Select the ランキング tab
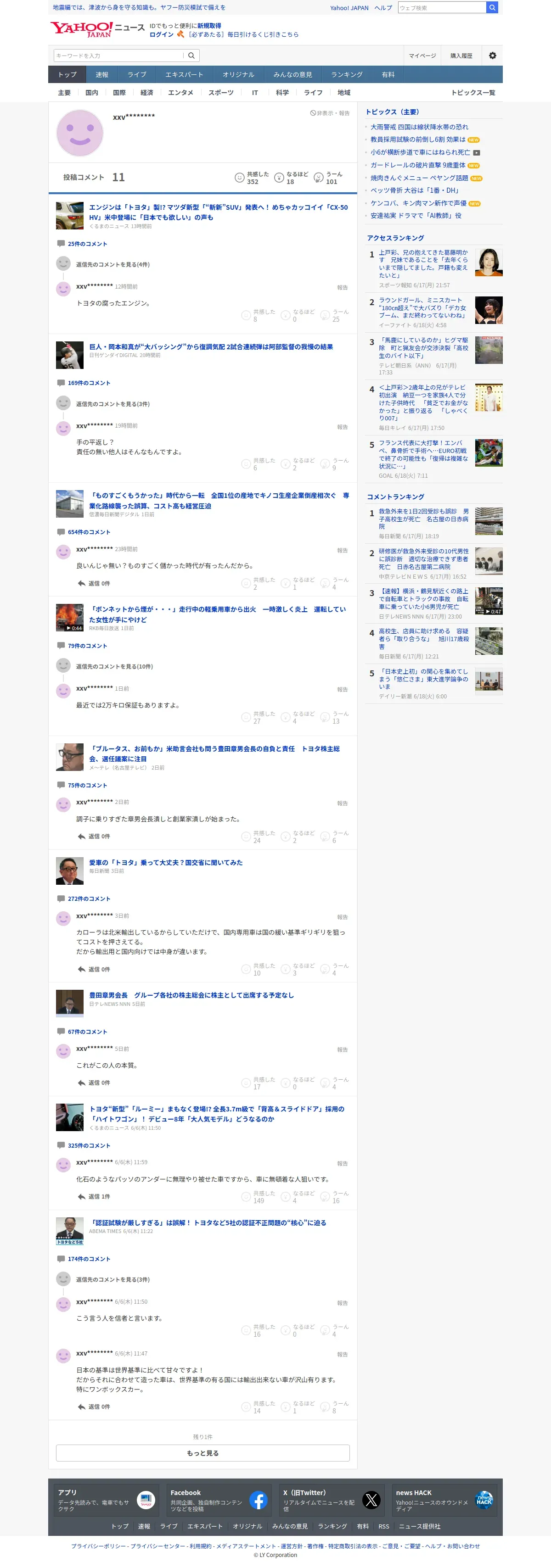Viewport: 551px width, 1568px height. click(346, 74)
